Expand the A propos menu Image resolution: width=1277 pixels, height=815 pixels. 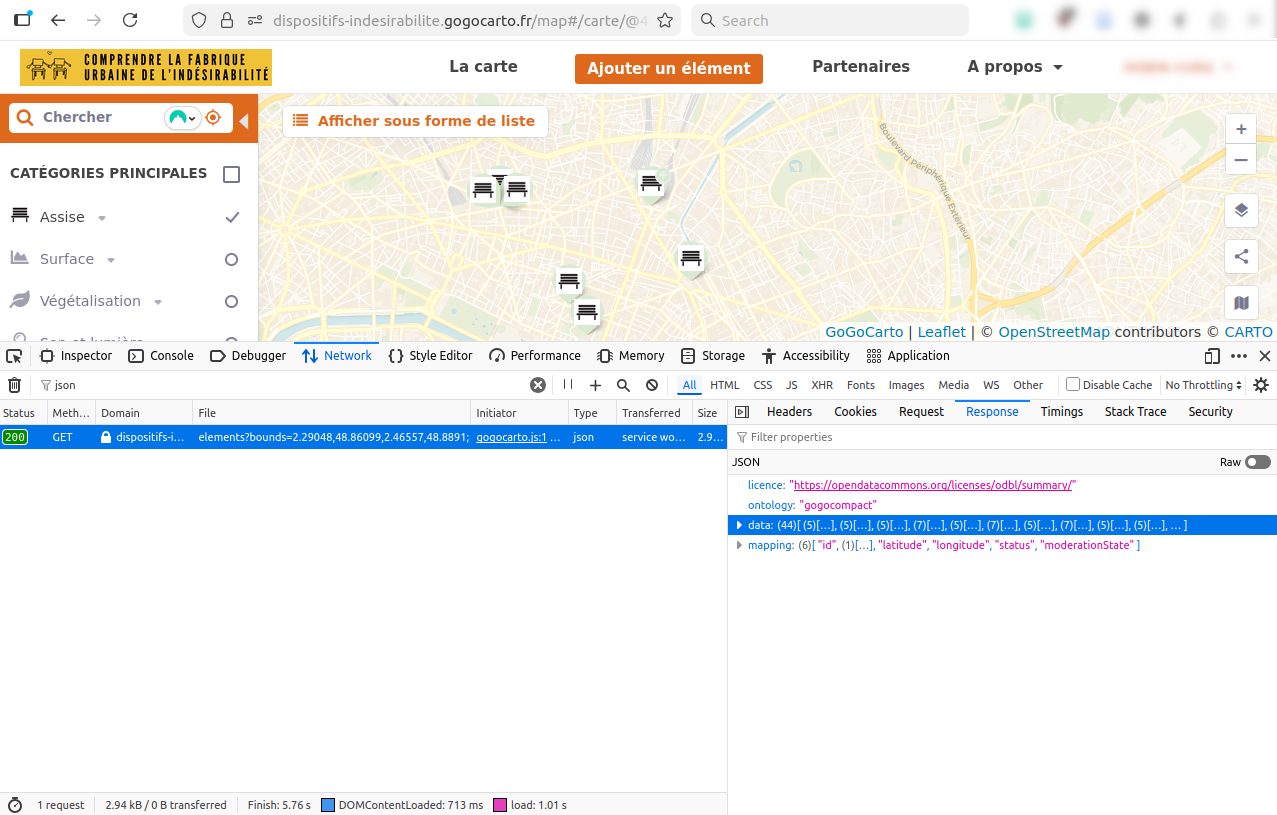[1014, 67]
